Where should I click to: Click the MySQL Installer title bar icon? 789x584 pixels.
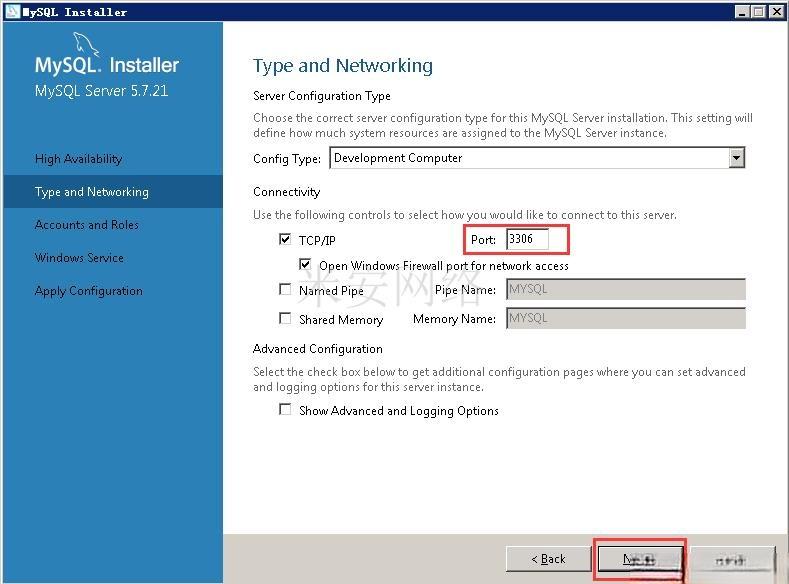point(11,11)
